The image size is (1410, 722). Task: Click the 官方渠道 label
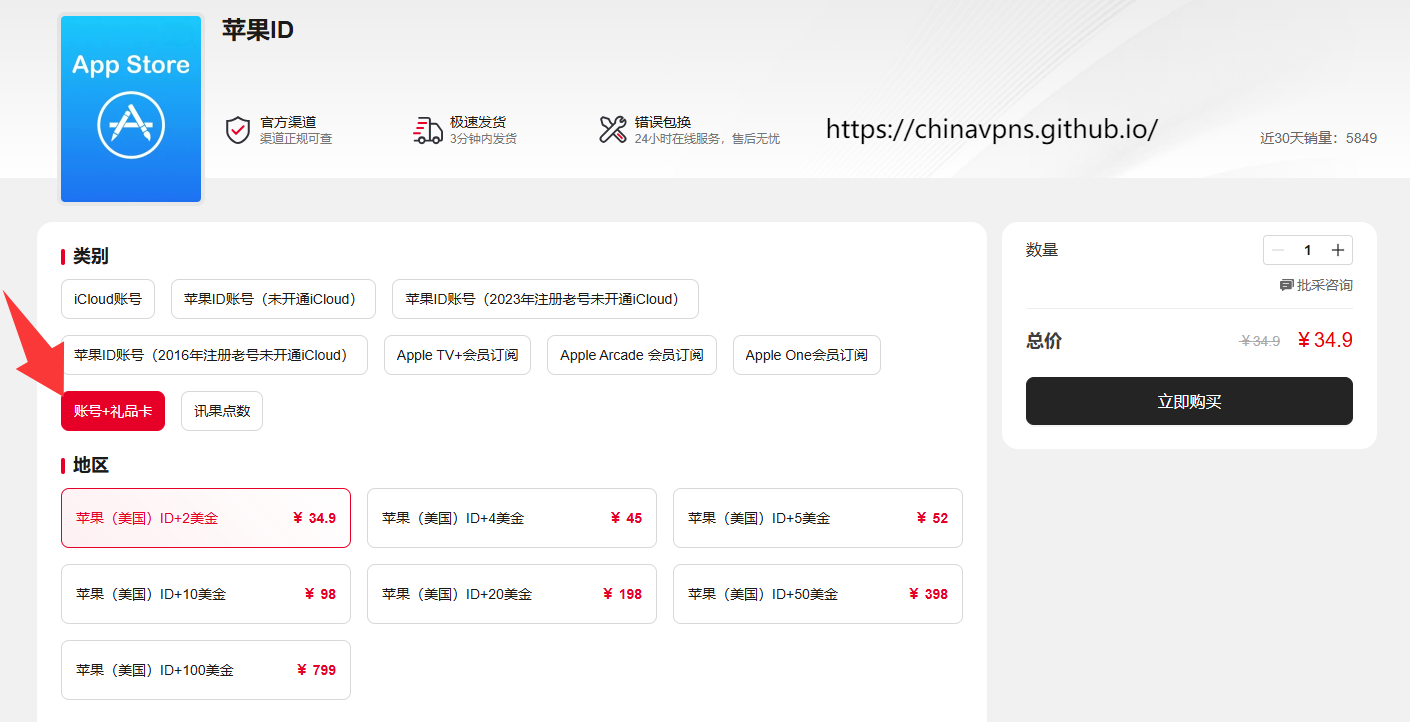point(288,122)
